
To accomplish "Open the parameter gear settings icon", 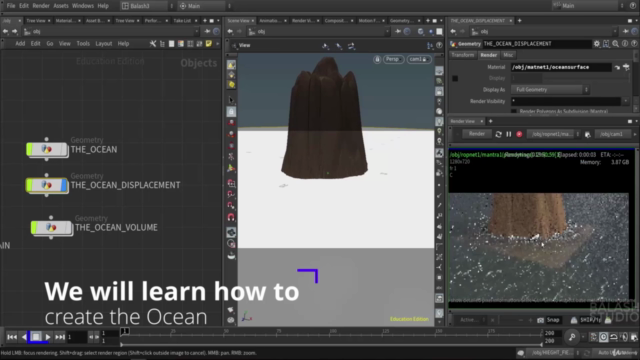I will point(597,43).
